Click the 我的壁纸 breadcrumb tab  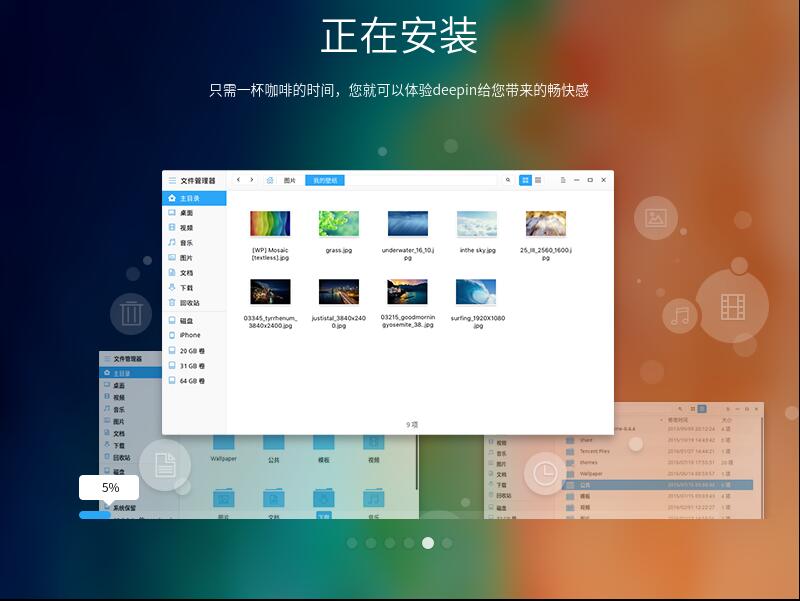point(324,180)
